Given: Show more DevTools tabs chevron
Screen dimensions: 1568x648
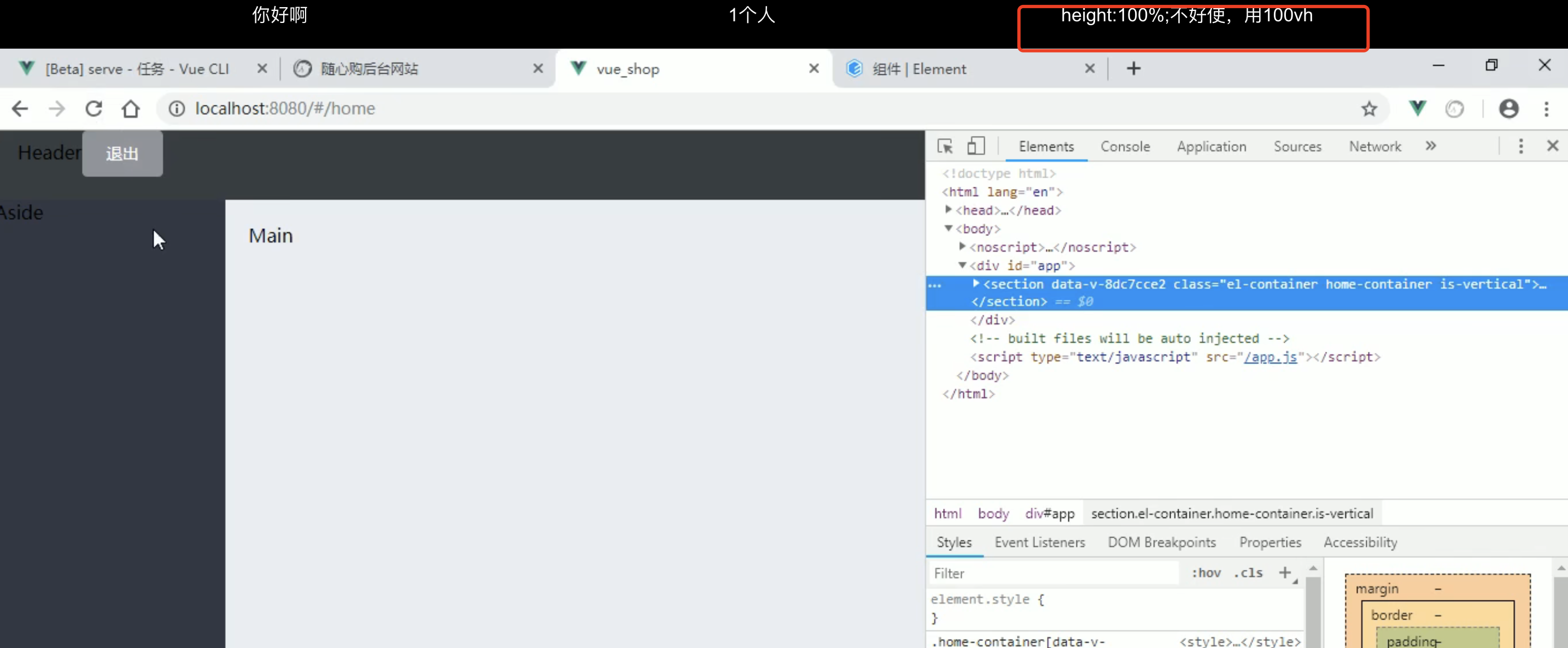Looking at the screenshot, I should point(1430,146).
